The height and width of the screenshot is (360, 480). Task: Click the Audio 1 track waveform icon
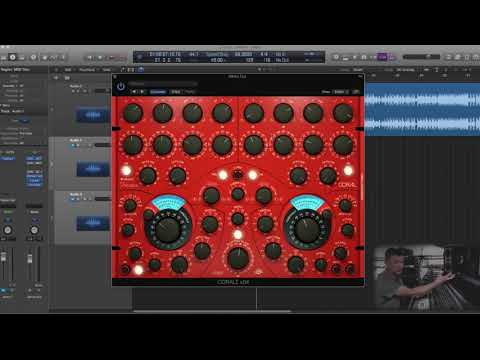[x=93, y=115]
